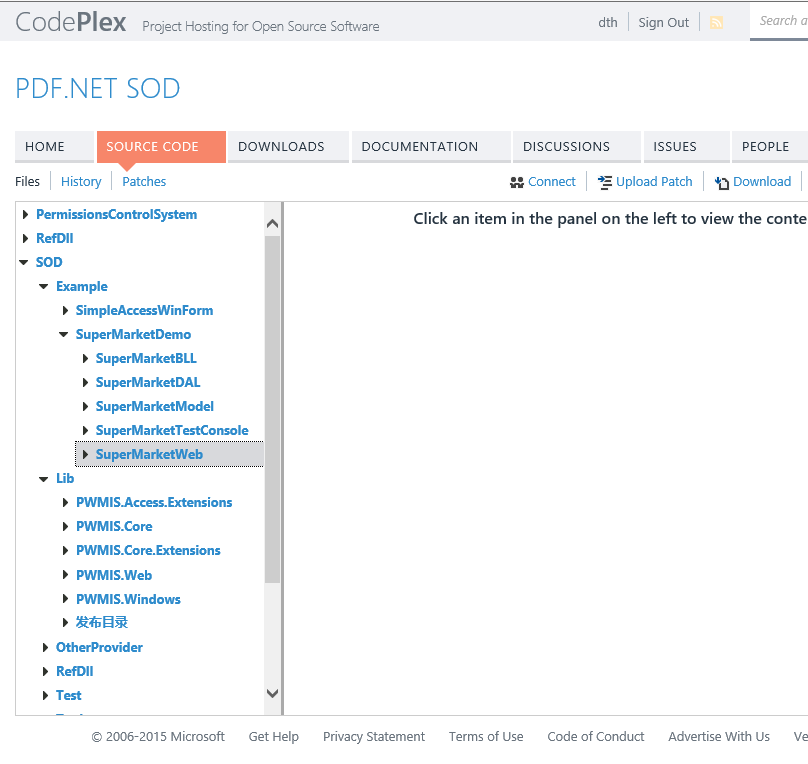The height and width of the screenshot is (764, 808).
Task: Select the SuperMarketModel tree folder
Action: point(155,406)
